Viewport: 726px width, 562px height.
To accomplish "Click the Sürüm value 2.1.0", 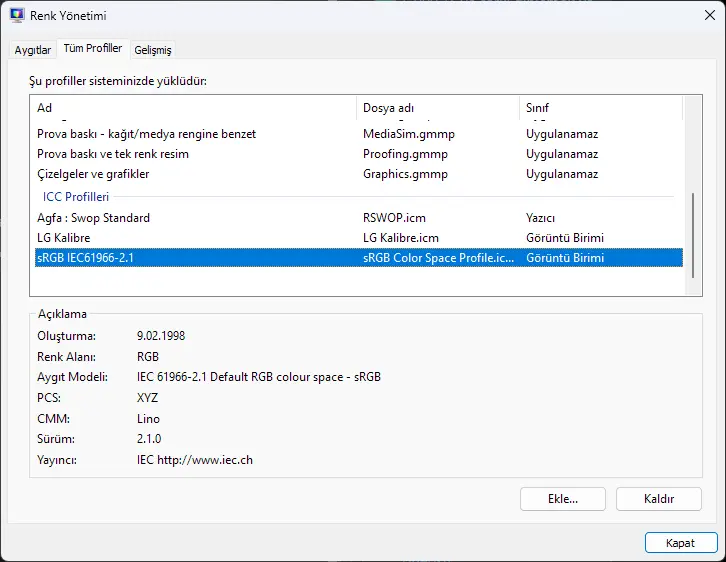I will tap(149, 438).
